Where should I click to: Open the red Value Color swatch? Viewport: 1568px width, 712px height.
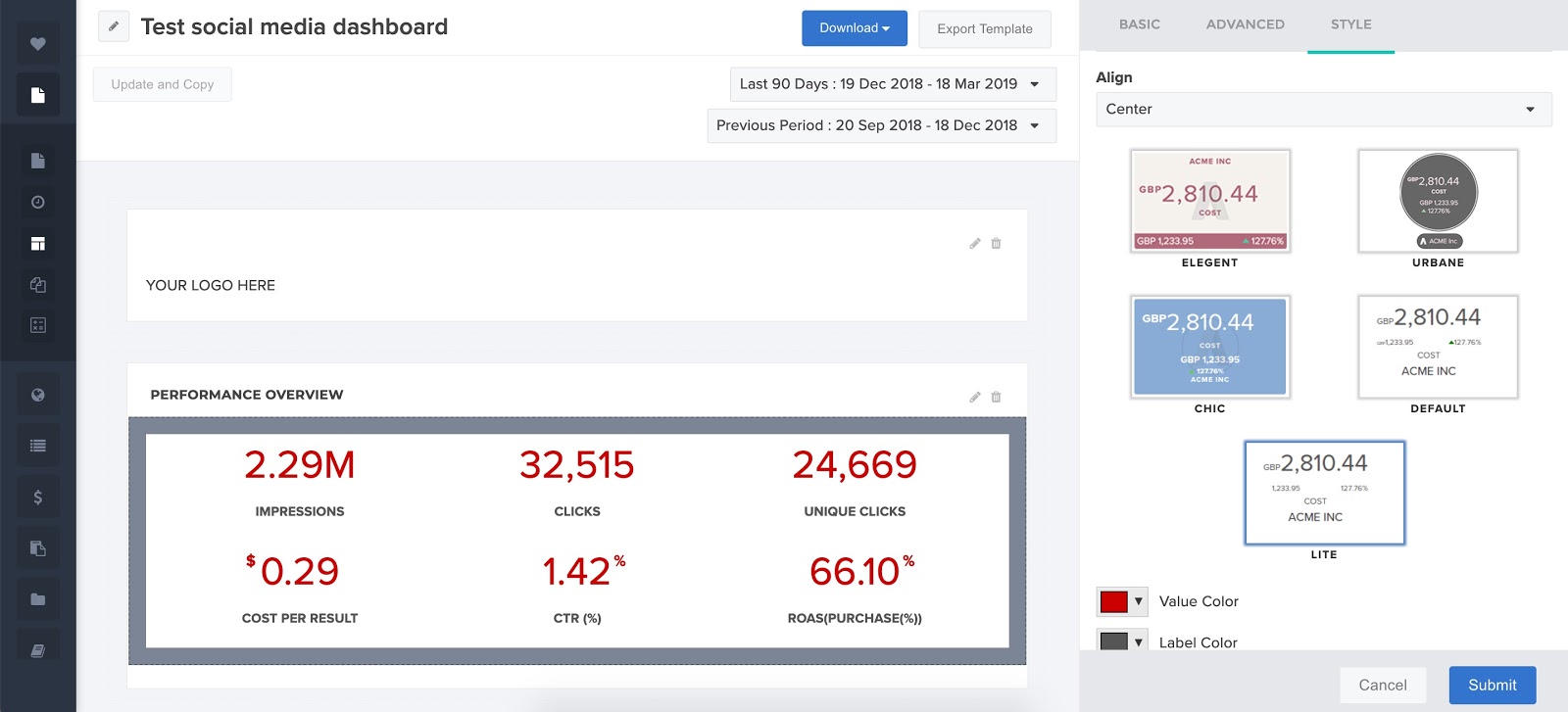1121,601
